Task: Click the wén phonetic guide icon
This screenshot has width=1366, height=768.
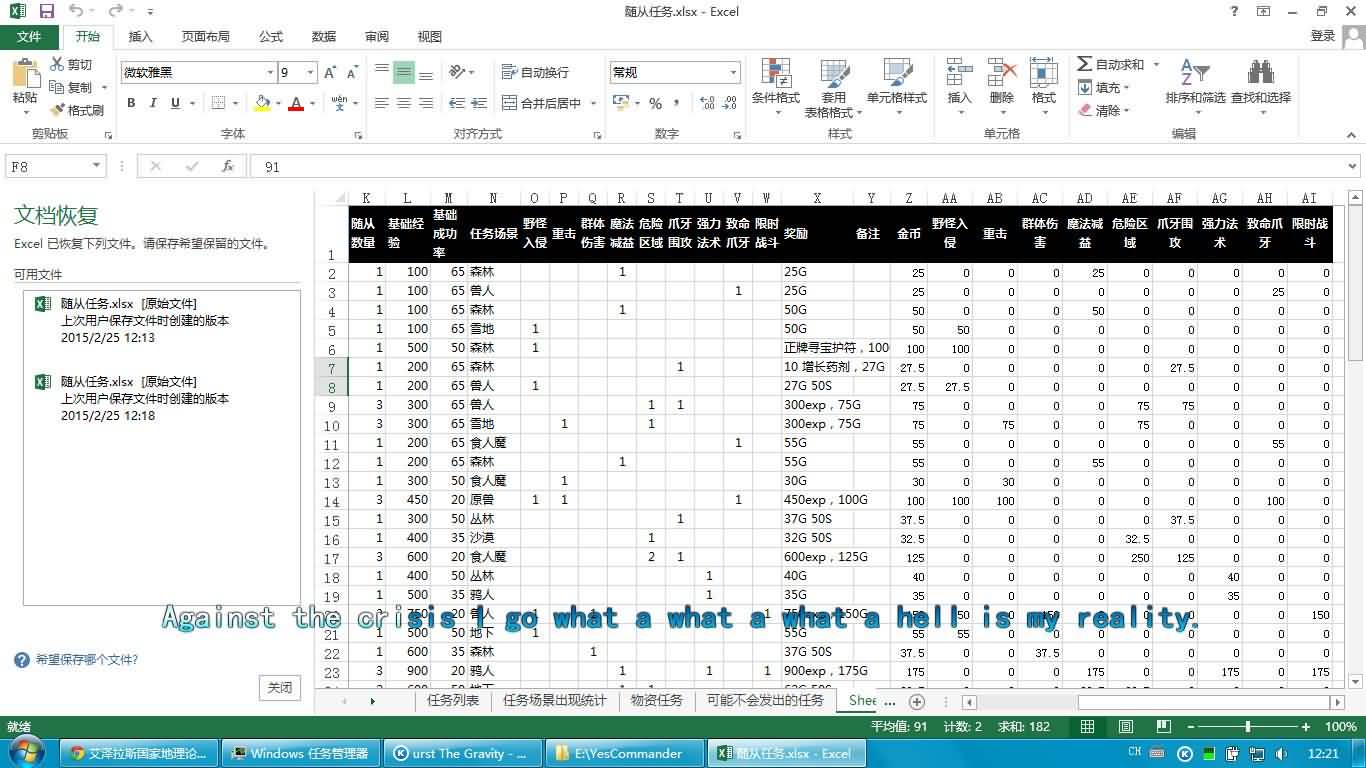Action: click(x=339, y=103)
